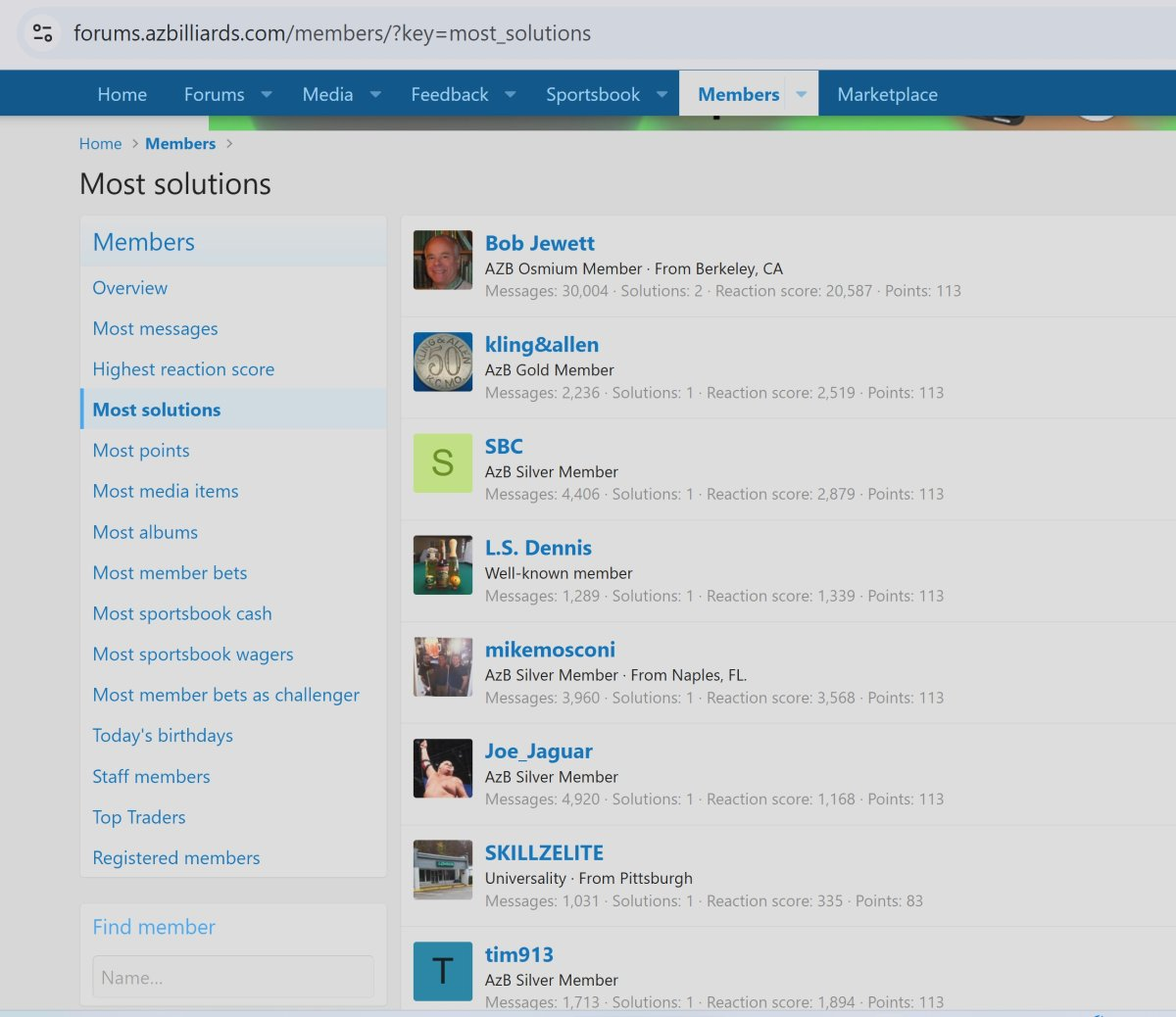Screen dimensions: 1176x1017
Task: Open the Members tab dropdown arrow
Action: (x=802, y=95)
